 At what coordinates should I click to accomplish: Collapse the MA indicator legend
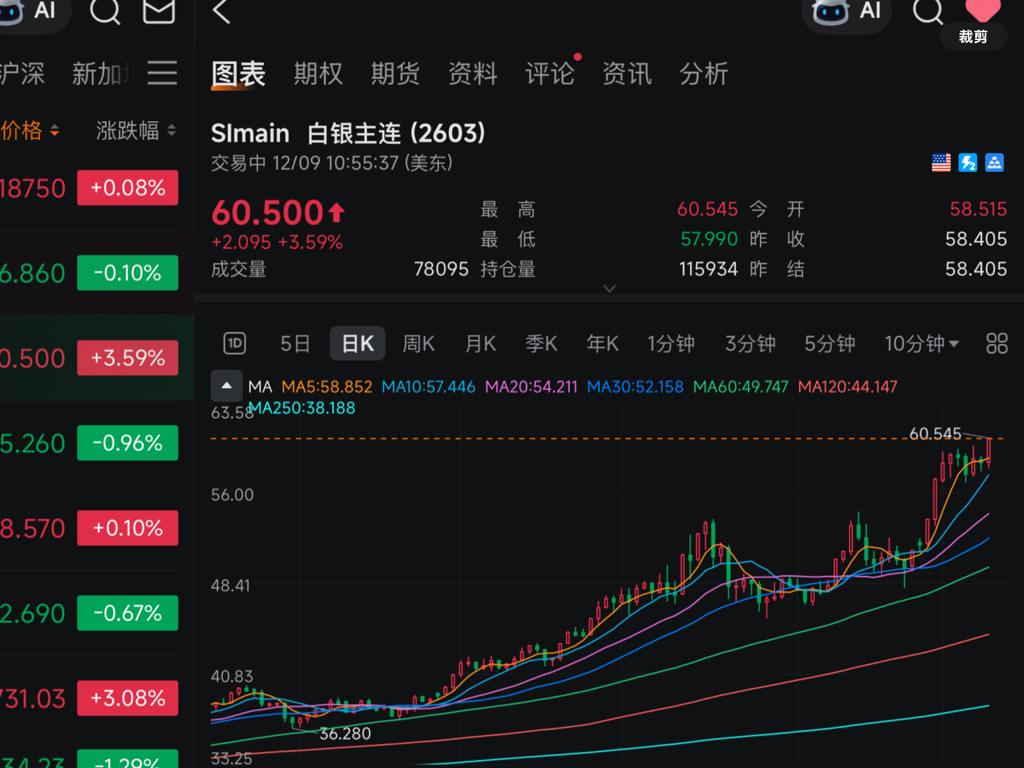227,386
